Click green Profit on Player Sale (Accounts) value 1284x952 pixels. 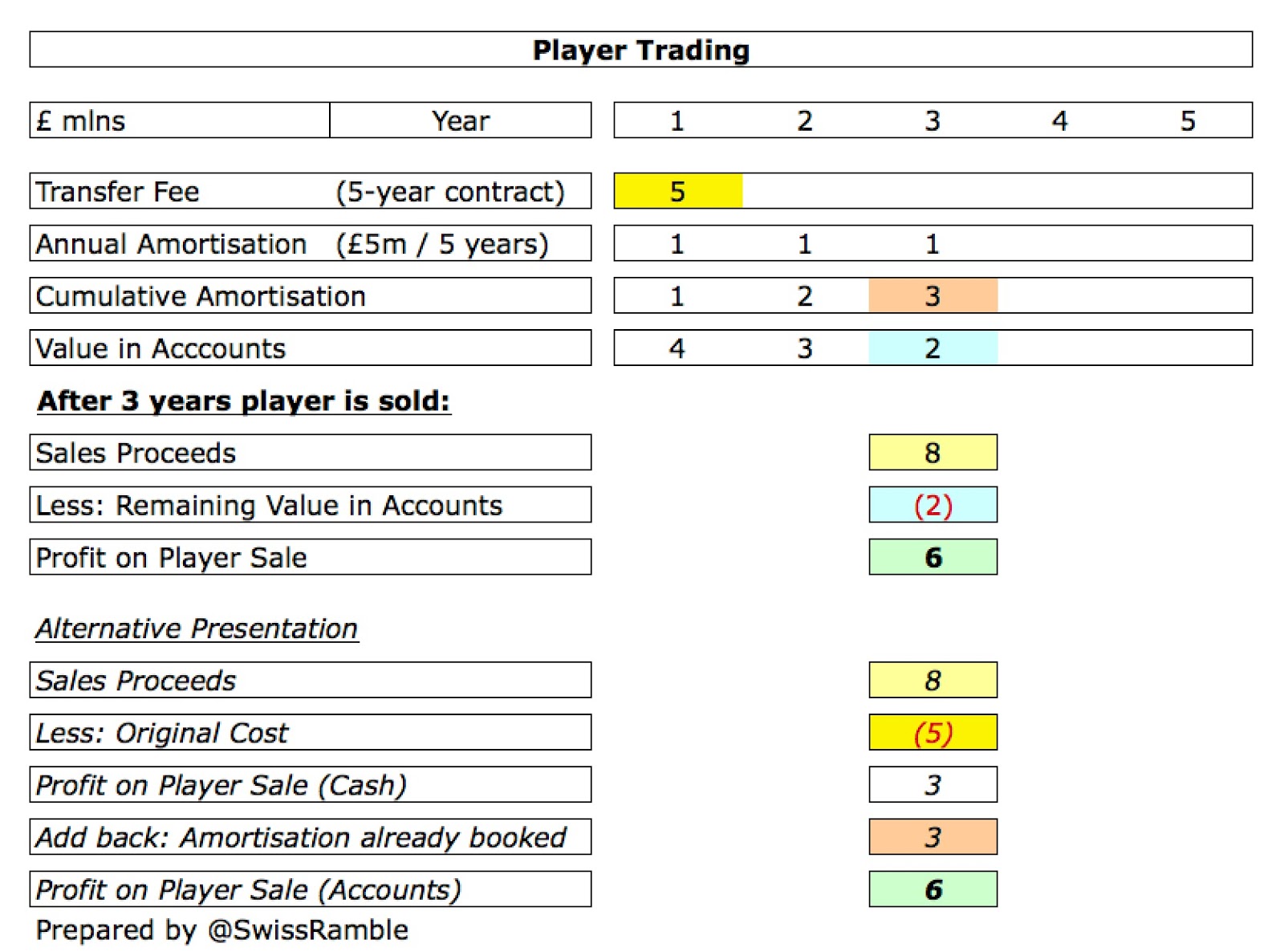pos(933,889)
